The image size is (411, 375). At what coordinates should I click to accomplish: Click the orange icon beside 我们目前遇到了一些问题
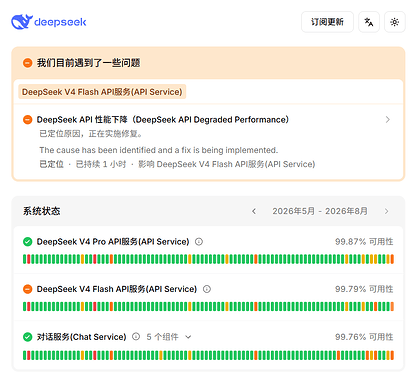tap(27, 63)
